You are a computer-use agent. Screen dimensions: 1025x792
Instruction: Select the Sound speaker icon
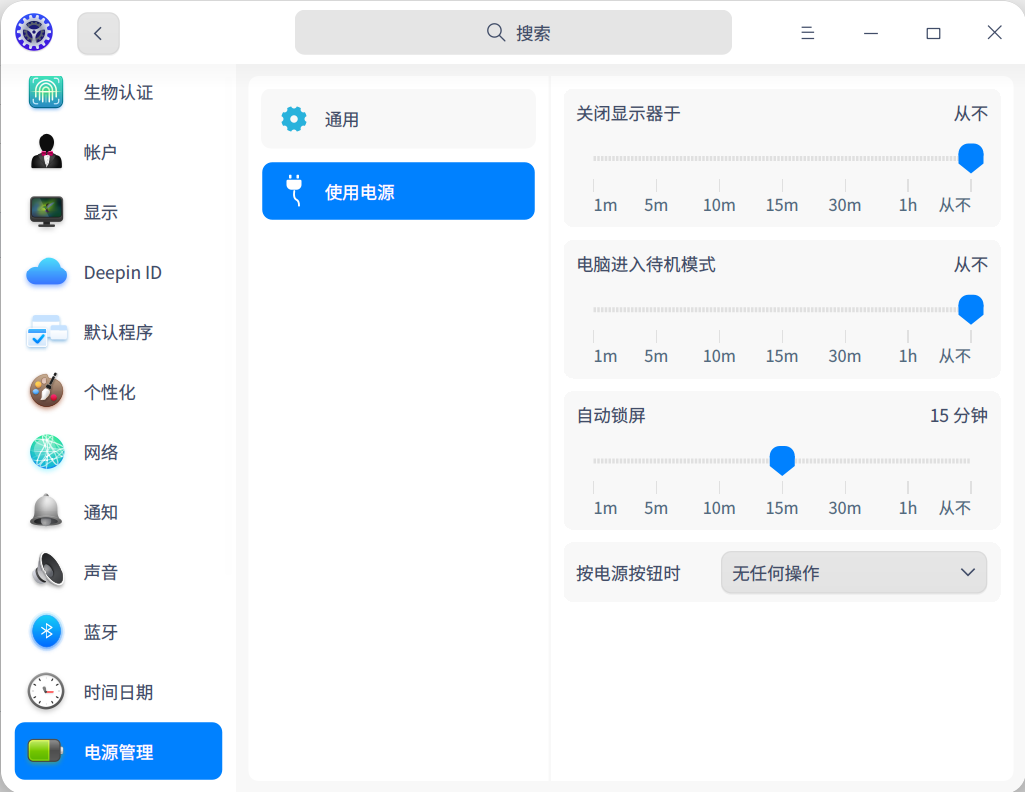point(46,572)
